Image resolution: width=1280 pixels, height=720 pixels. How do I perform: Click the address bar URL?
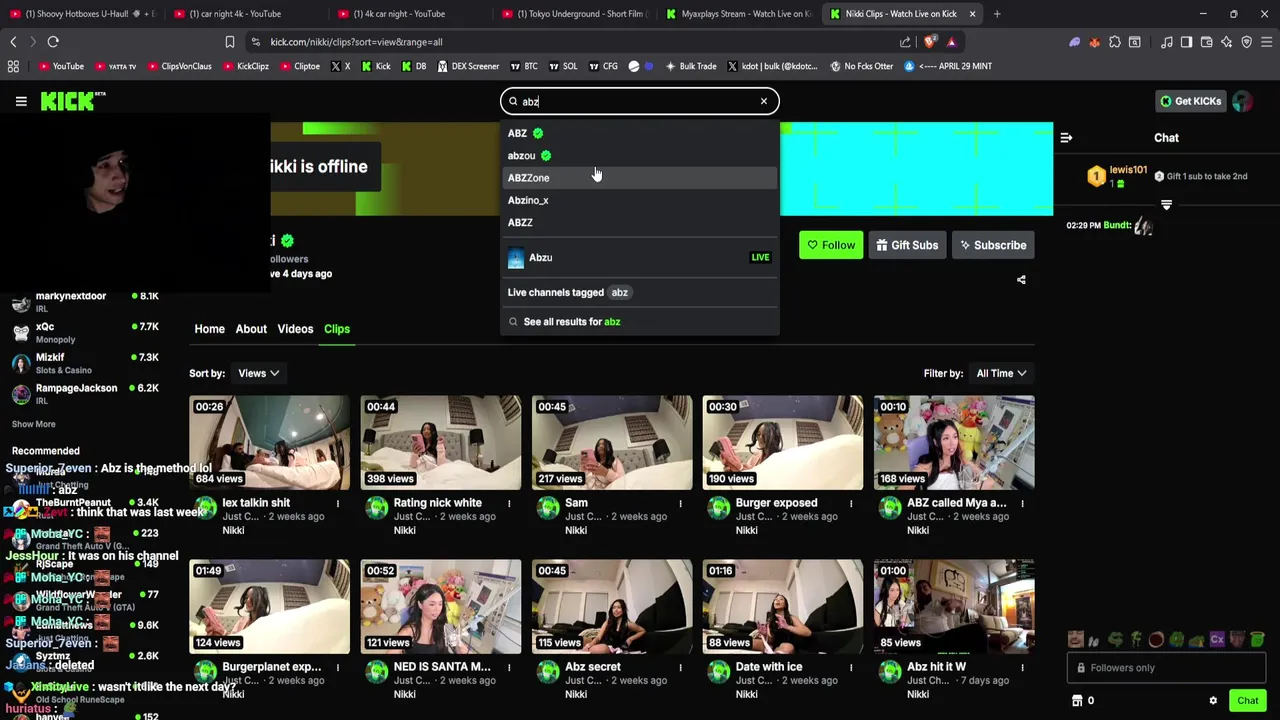pos(356,42)
